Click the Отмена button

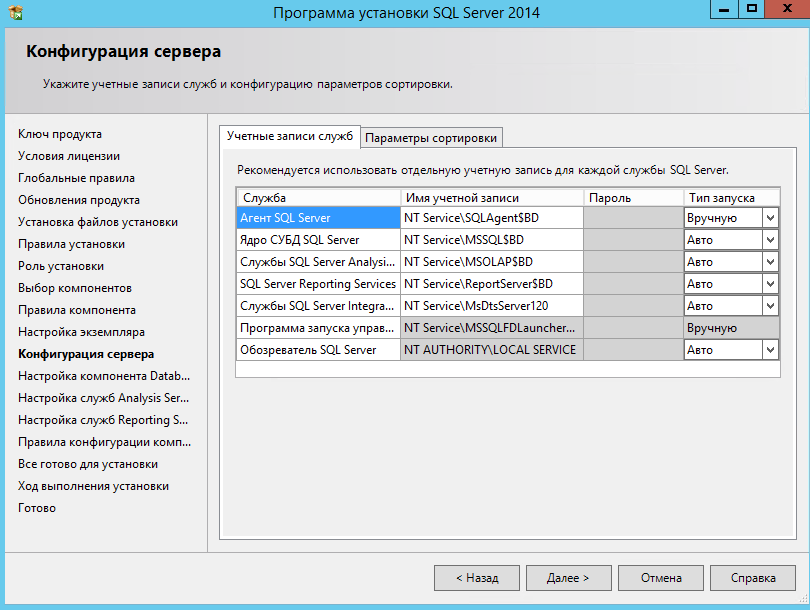point(660,577)
